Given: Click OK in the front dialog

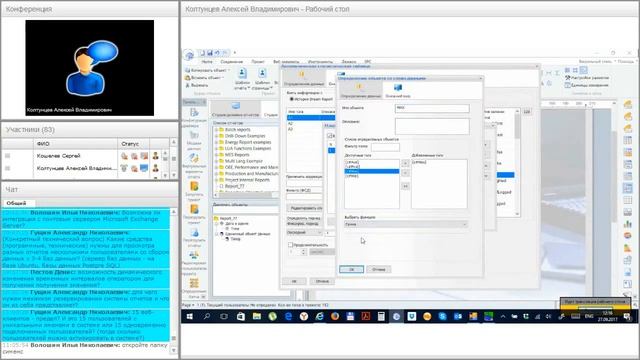Looking at the screenshot, I should 351,269.
